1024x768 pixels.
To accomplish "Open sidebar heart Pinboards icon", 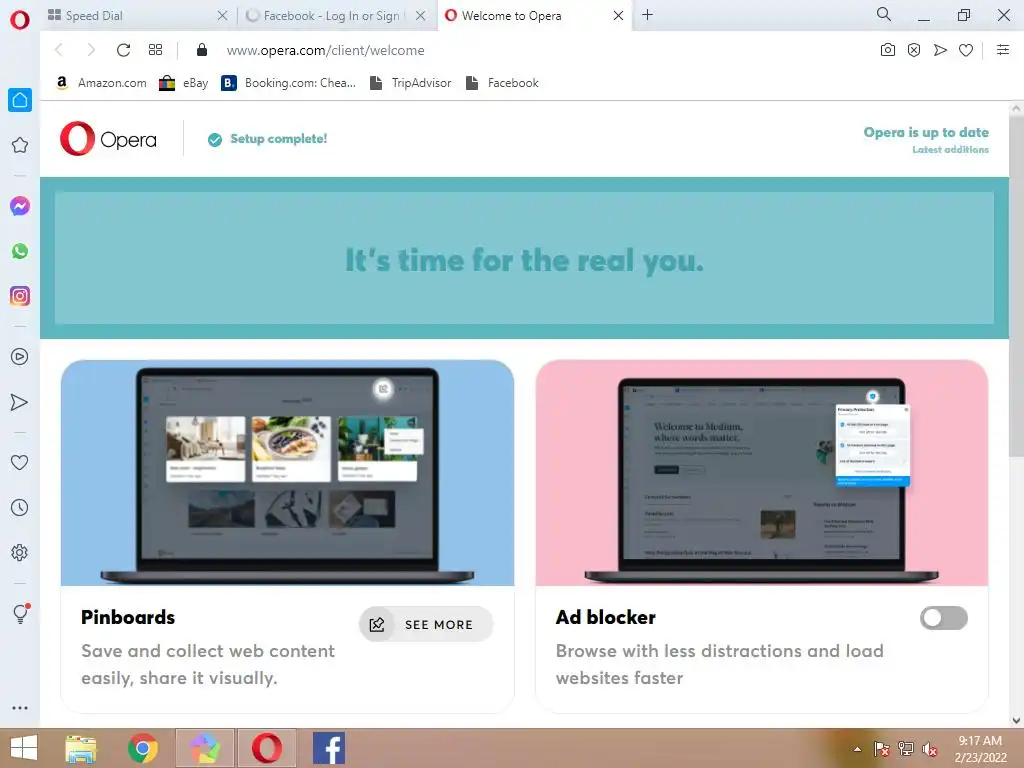I will coord(20,462).
